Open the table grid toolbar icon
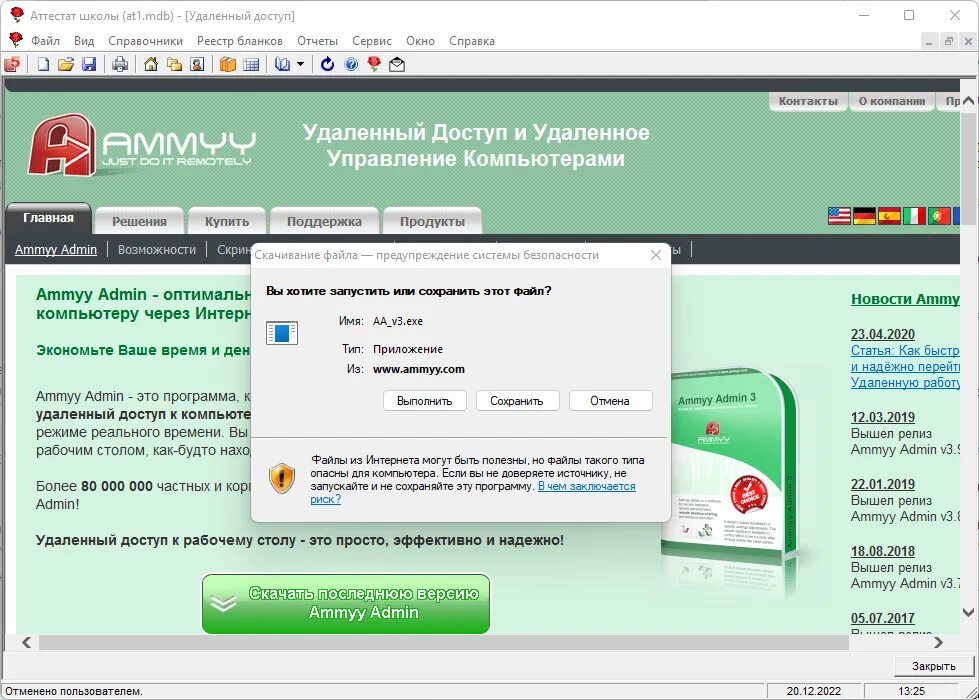This screenshot has width=979, height=700. tap(251, 64)
